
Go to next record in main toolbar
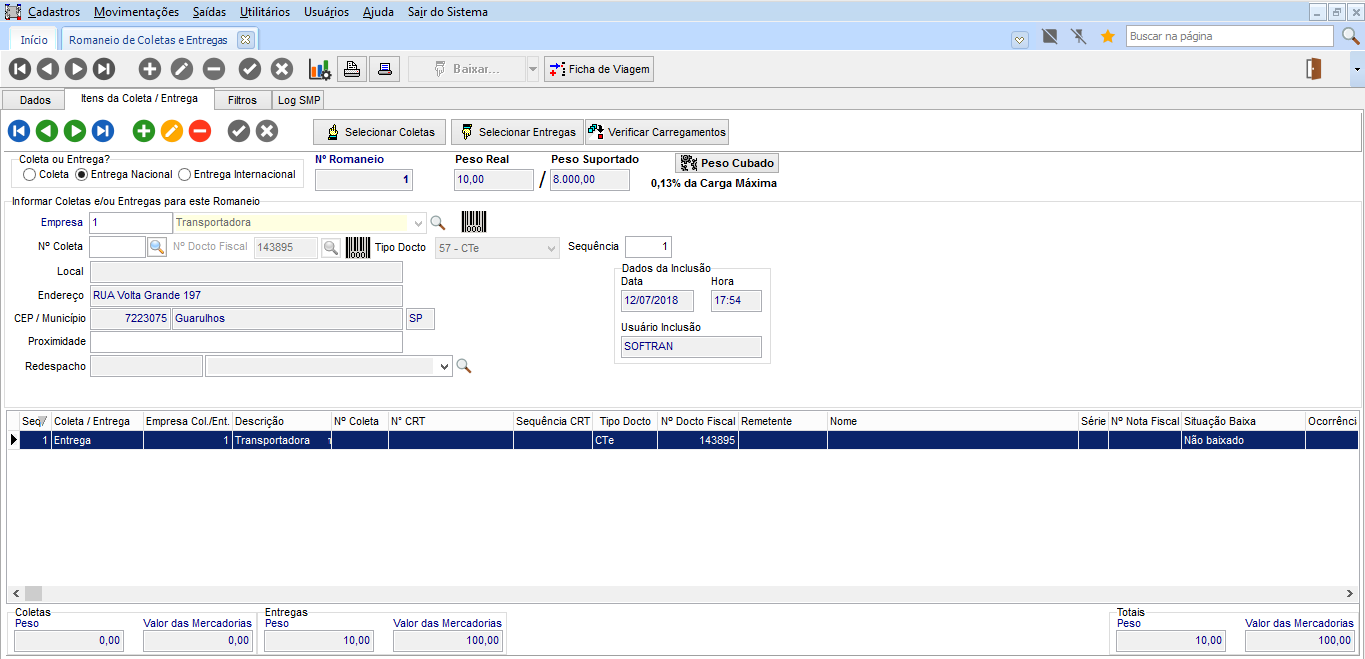point(76,69)
